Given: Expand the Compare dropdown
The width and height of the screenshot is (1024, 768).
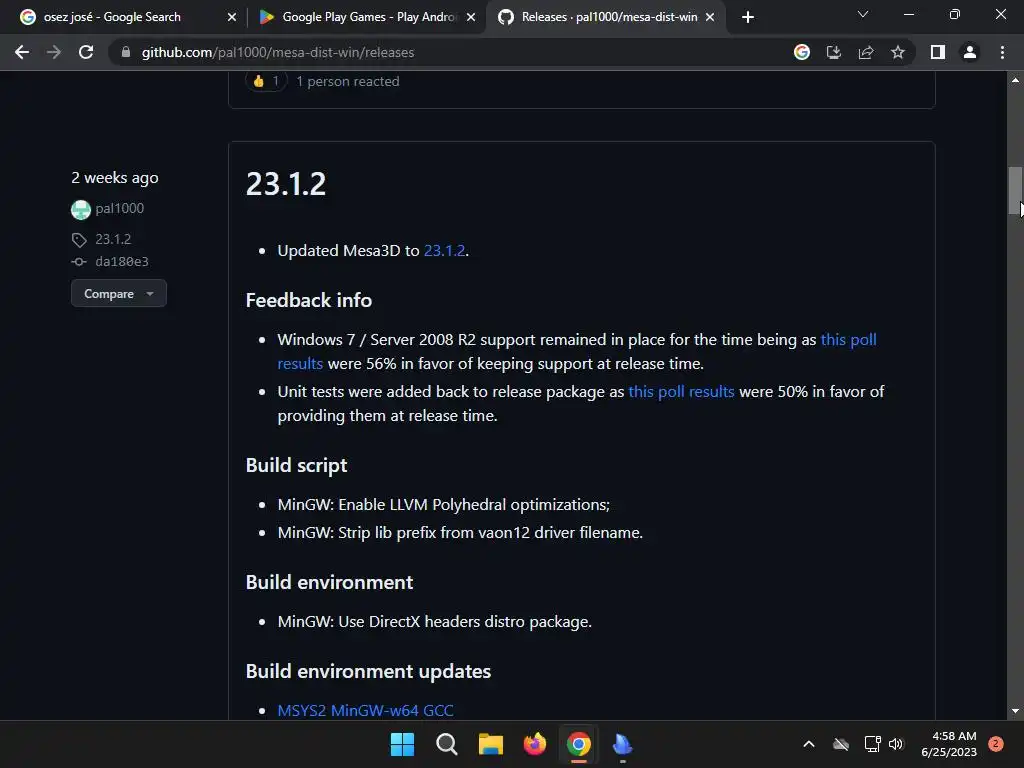Looking at the screenshot, I should click(119, 294).
